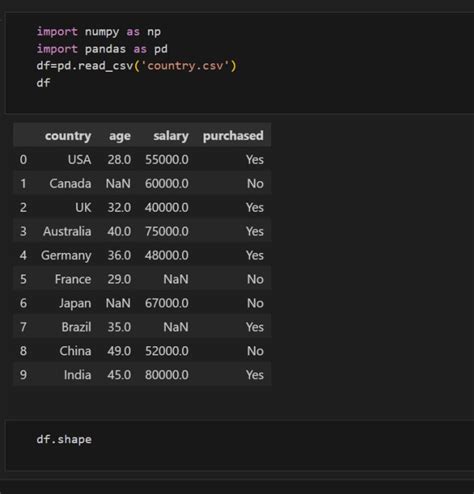The height and width of the screenshot is (494, 474).
Task: Click the read_csv('country.csv') code line
Action: 136,66
